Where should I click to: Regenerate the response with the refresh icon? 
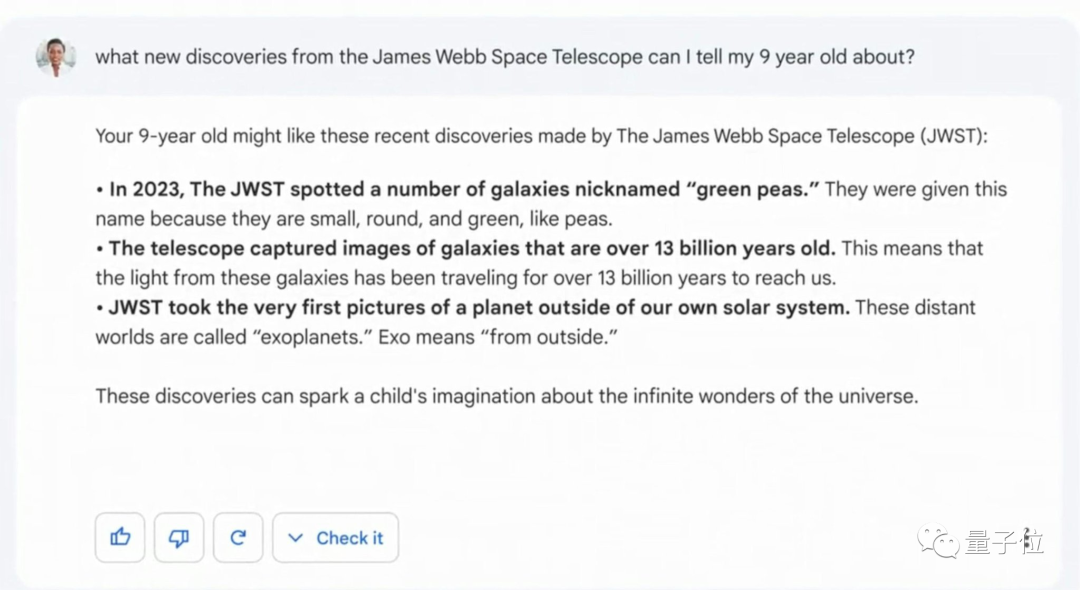click(x=238, y=538)
